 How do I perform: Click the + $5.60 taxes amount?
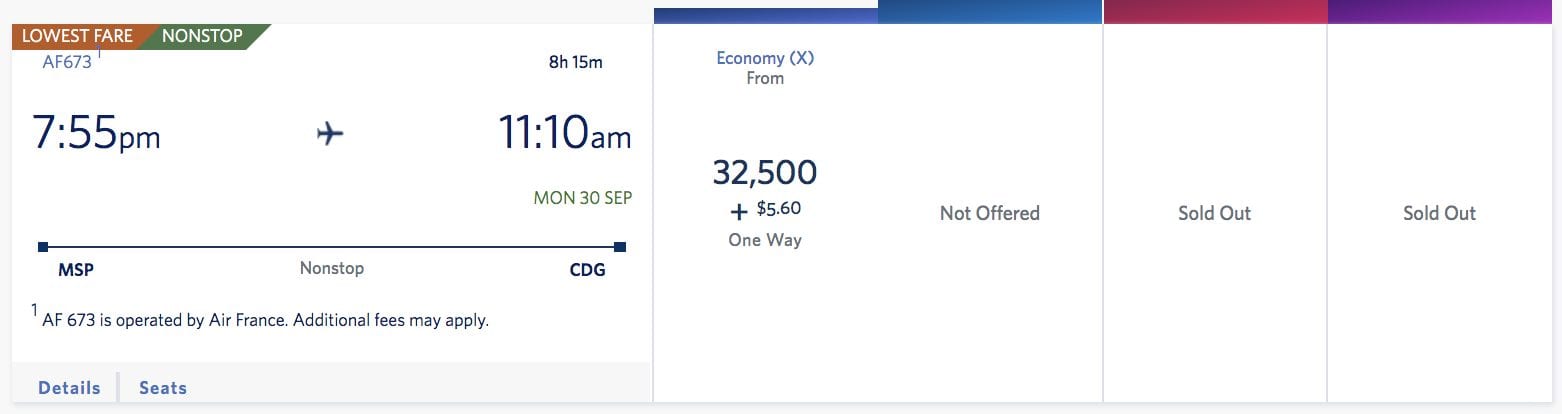765,210
